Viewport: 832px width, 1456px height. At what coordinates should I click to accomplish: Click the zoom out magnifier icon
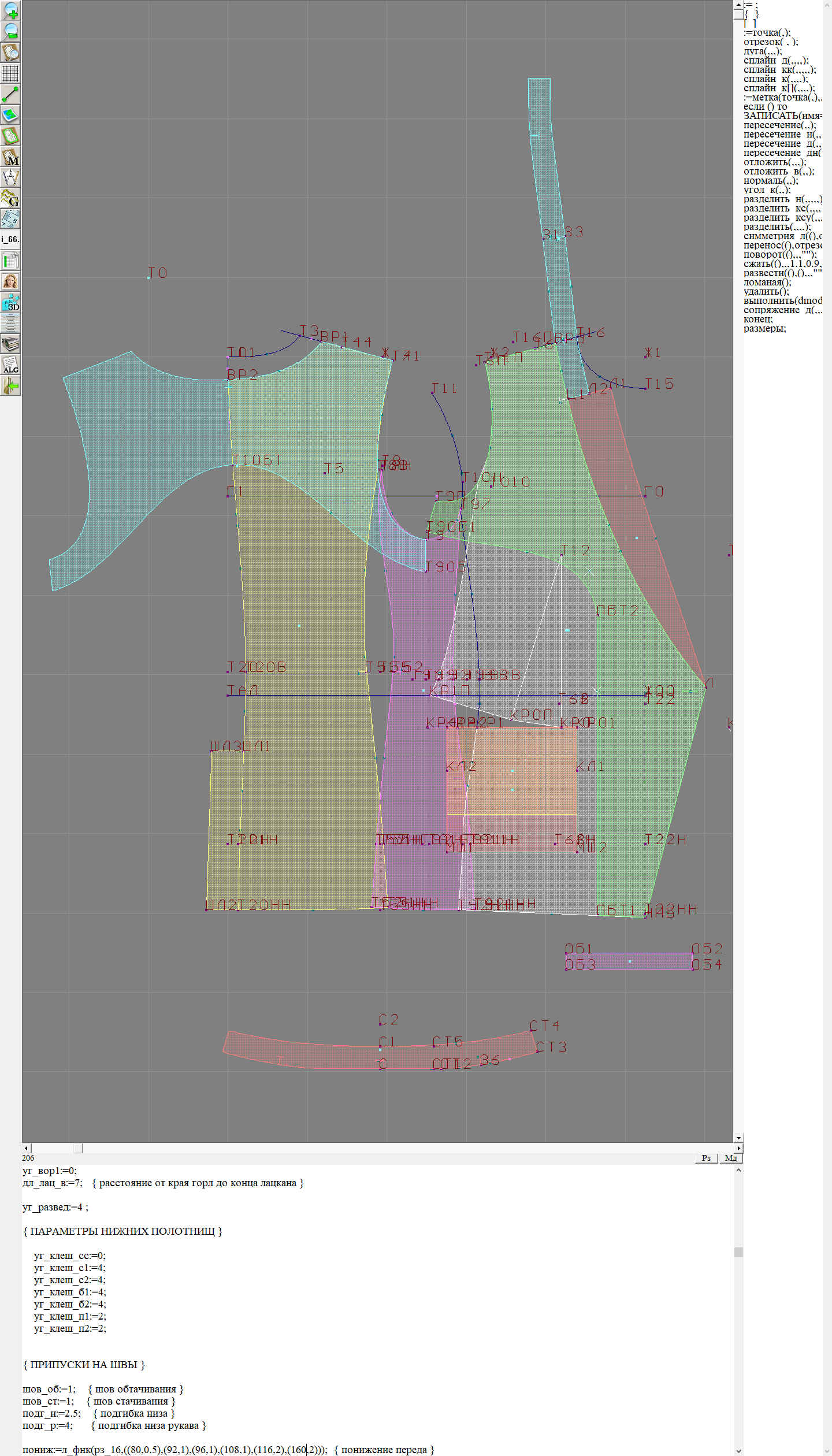coord(10,31)
